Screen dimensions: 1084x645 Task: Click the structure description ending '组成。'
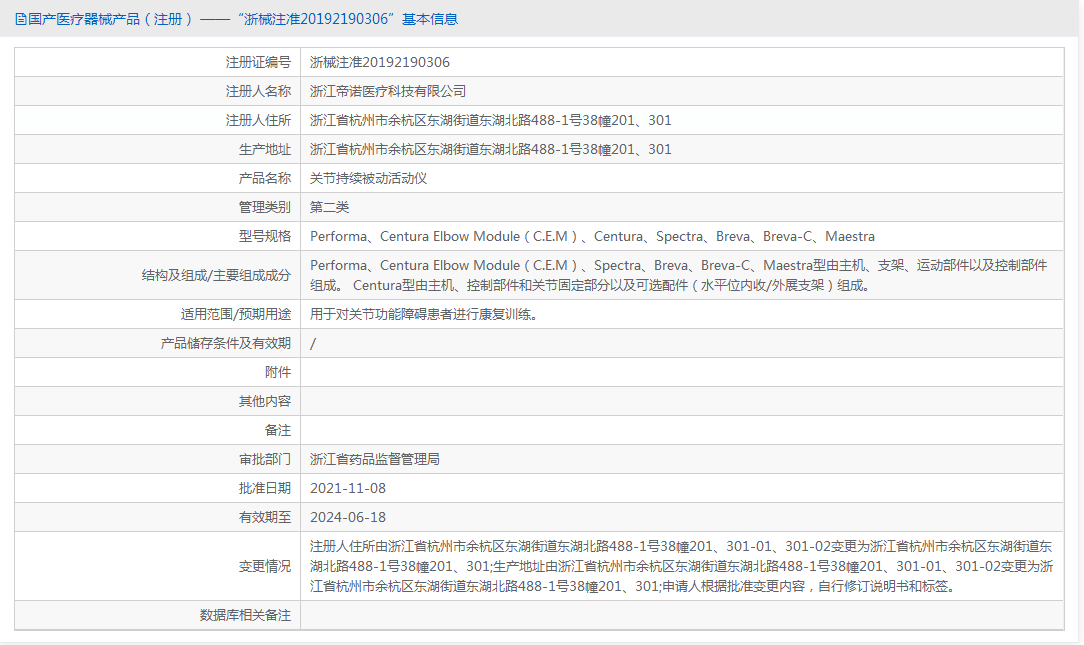point(679,275)
